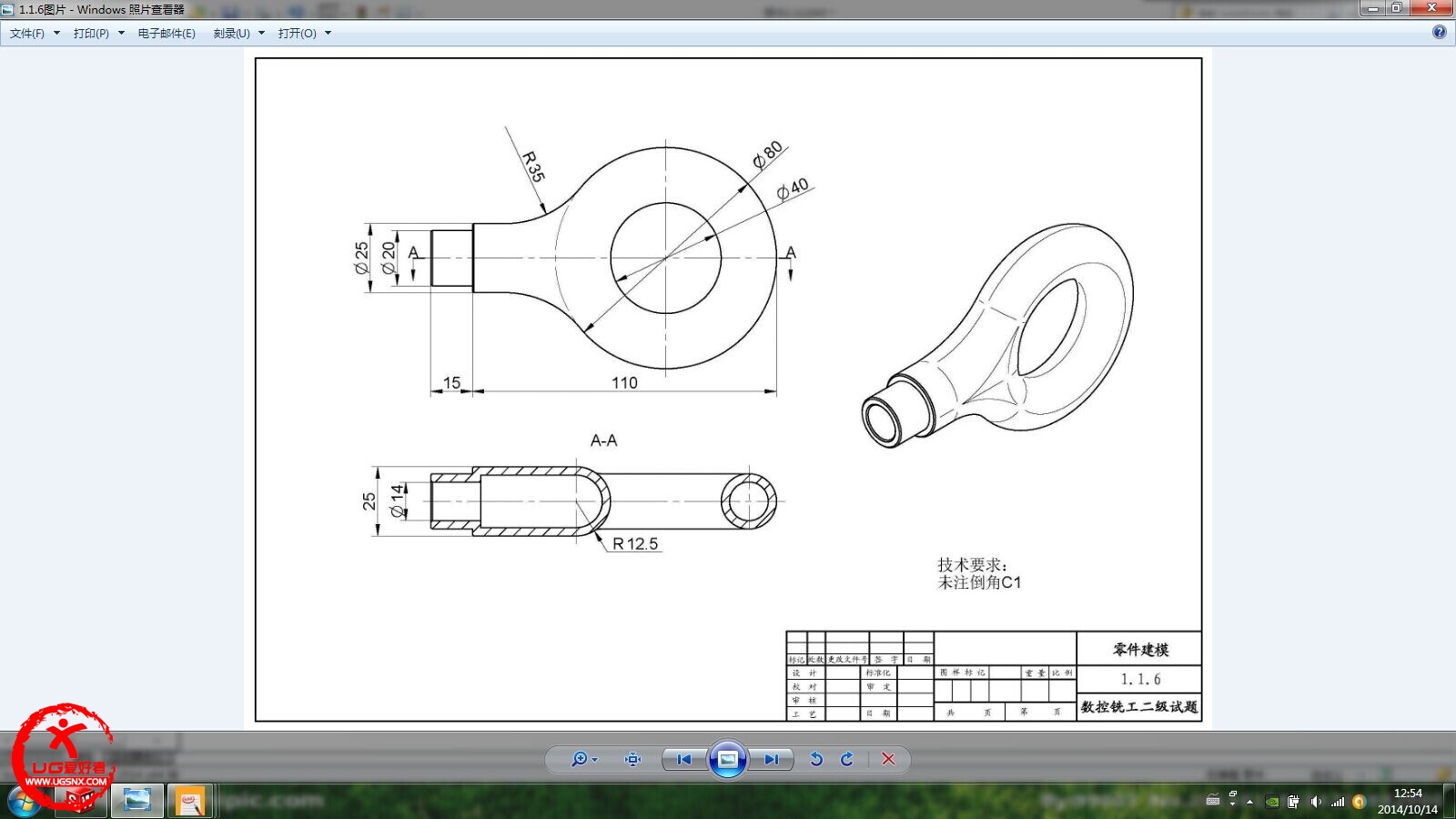Open the clock showing 12:54
The height and width of the screenshot is (819, 1456).
tap(1407, 801)
